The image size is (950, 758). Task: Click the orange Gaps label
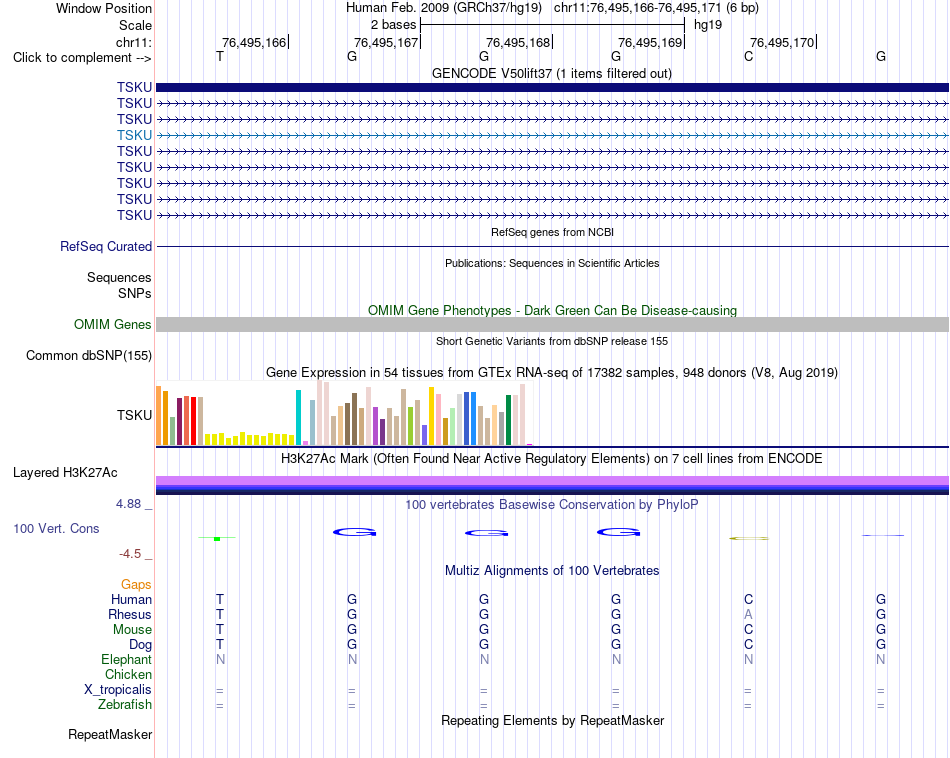(136, 584)
